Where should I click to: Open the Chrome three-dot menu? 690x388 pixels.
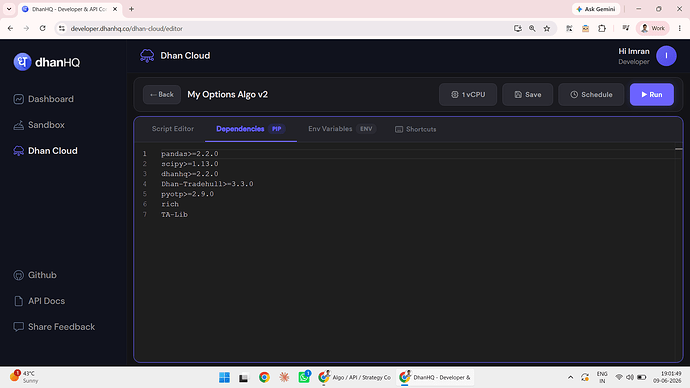(x=680, y=28)
